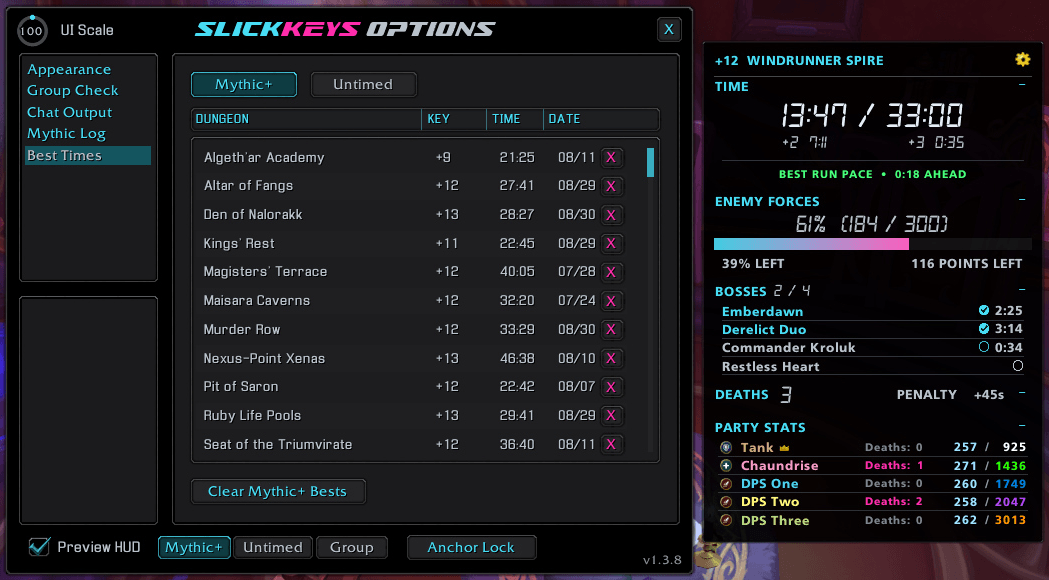Click the best times list scrollbar thumb
Viewport: 1049px width, 580px height.
pyautogui.click(x=650, y=163)
